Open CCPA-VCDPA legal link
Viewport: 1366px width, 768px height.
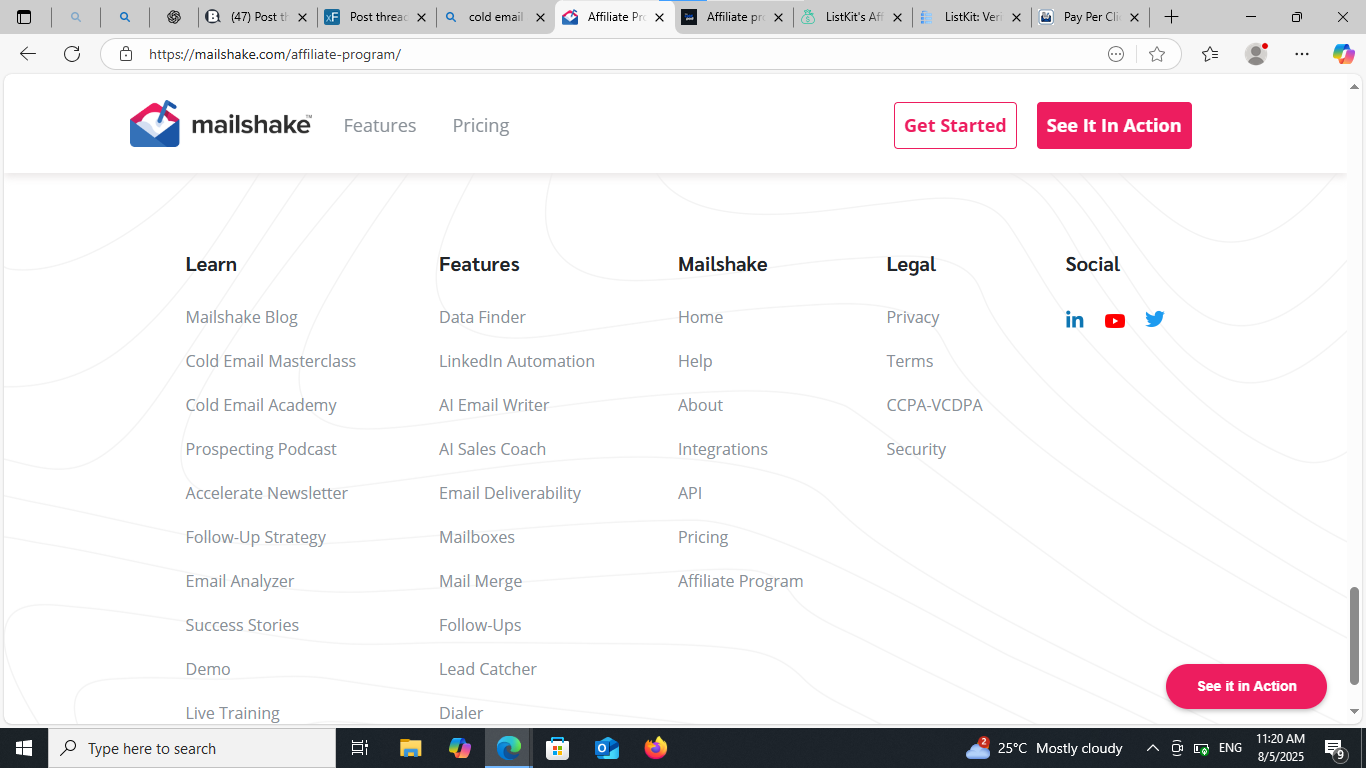[934, 405]
